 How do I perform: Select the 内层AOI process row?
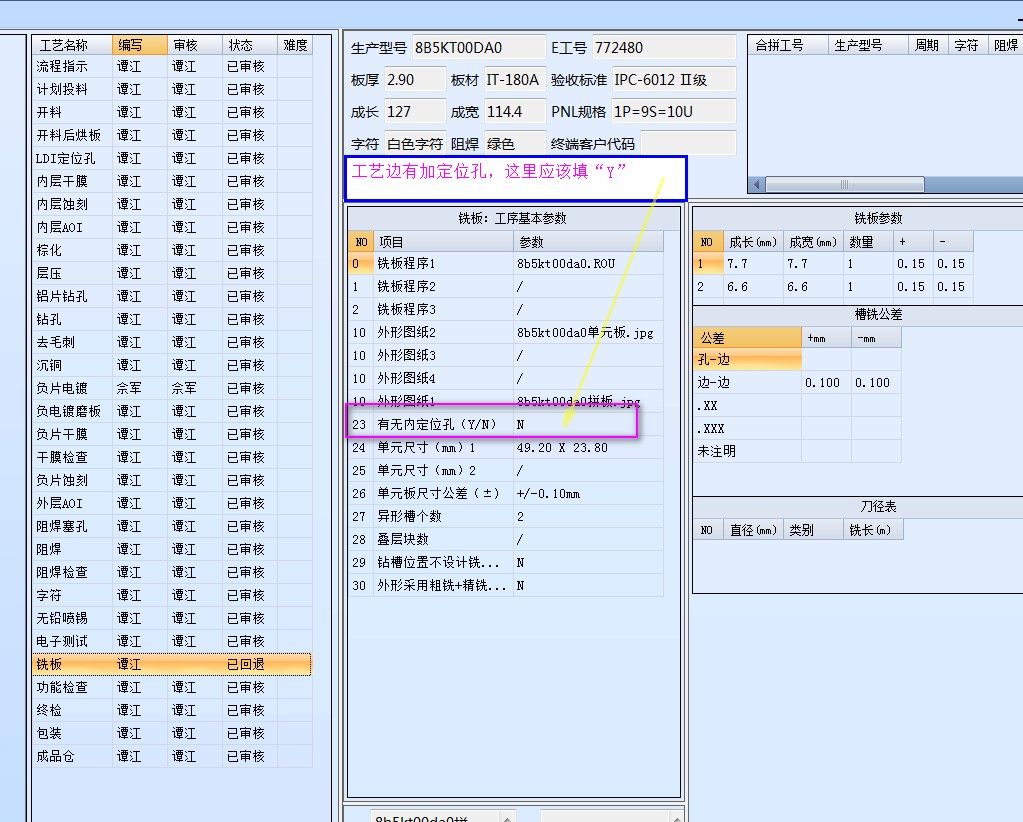[x=172, y=227]
